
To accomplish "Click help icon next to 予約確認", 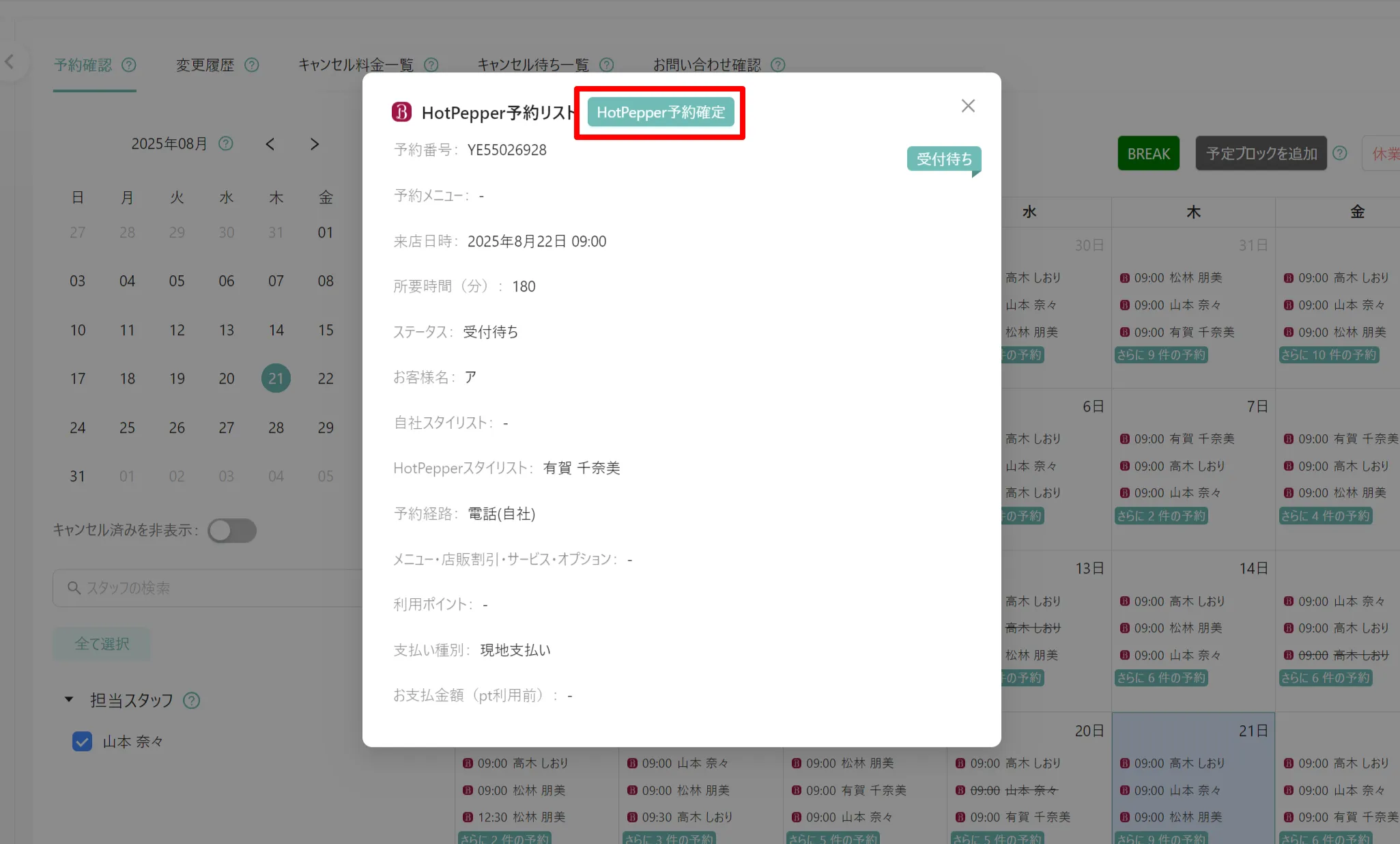I will (x=128, y=65).
